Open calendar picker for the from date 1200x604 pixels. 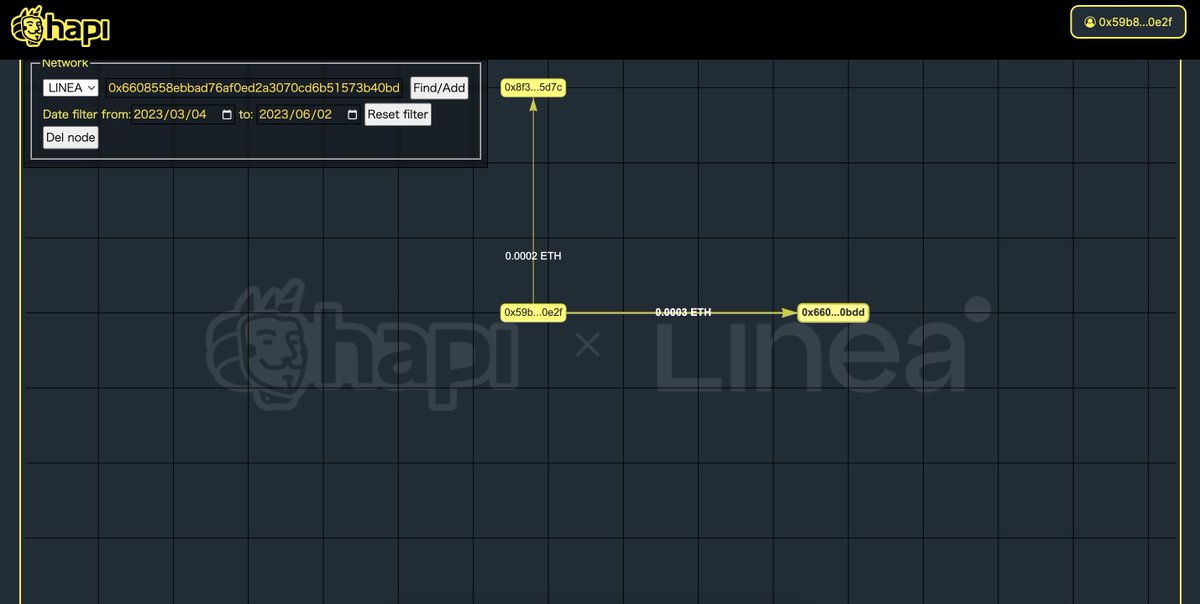pyautogui.click(x=227, y=115)
